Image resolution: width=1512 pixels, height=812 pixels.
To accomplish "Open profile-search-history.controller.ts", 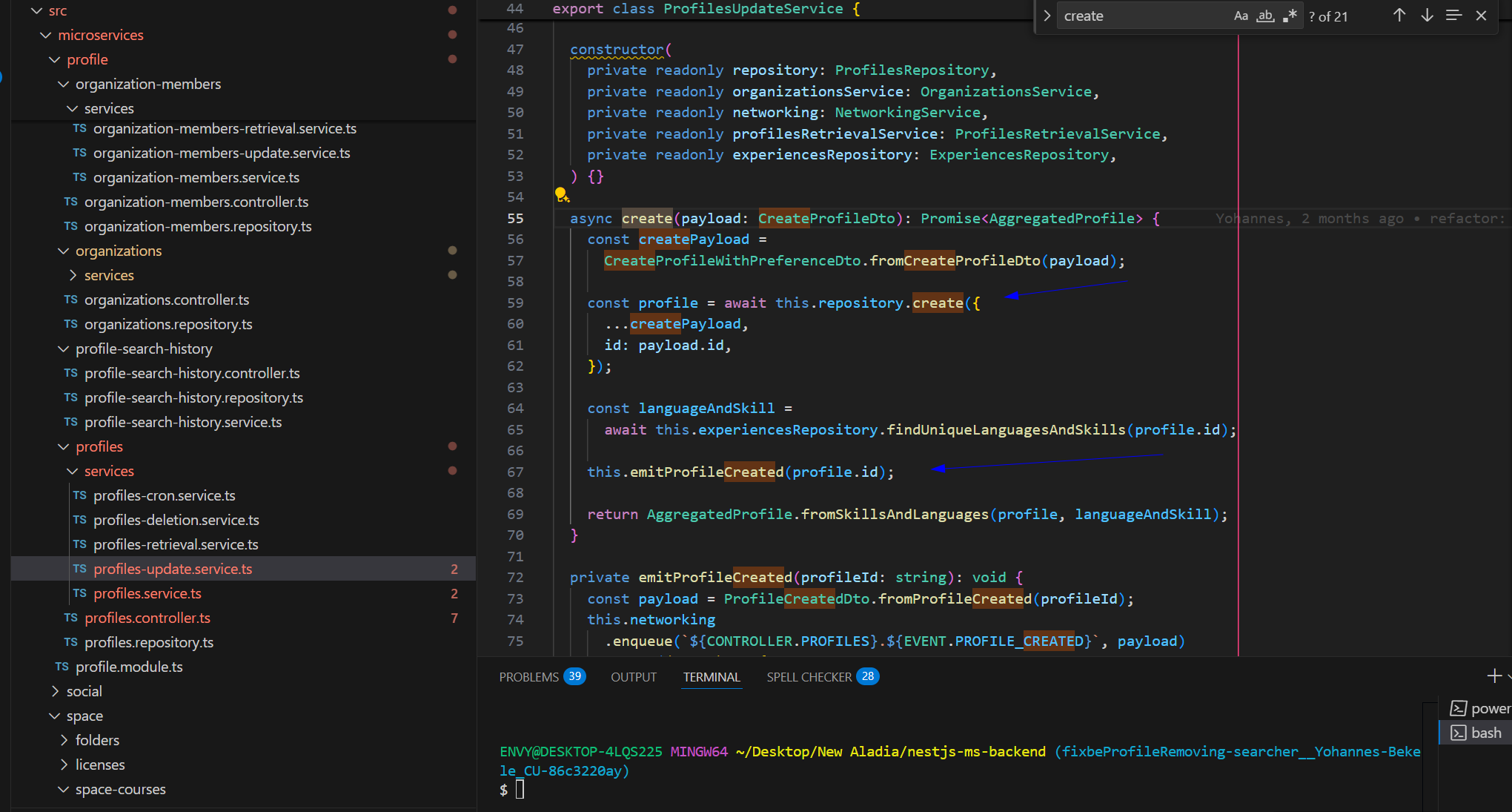I will click(192, 373).
